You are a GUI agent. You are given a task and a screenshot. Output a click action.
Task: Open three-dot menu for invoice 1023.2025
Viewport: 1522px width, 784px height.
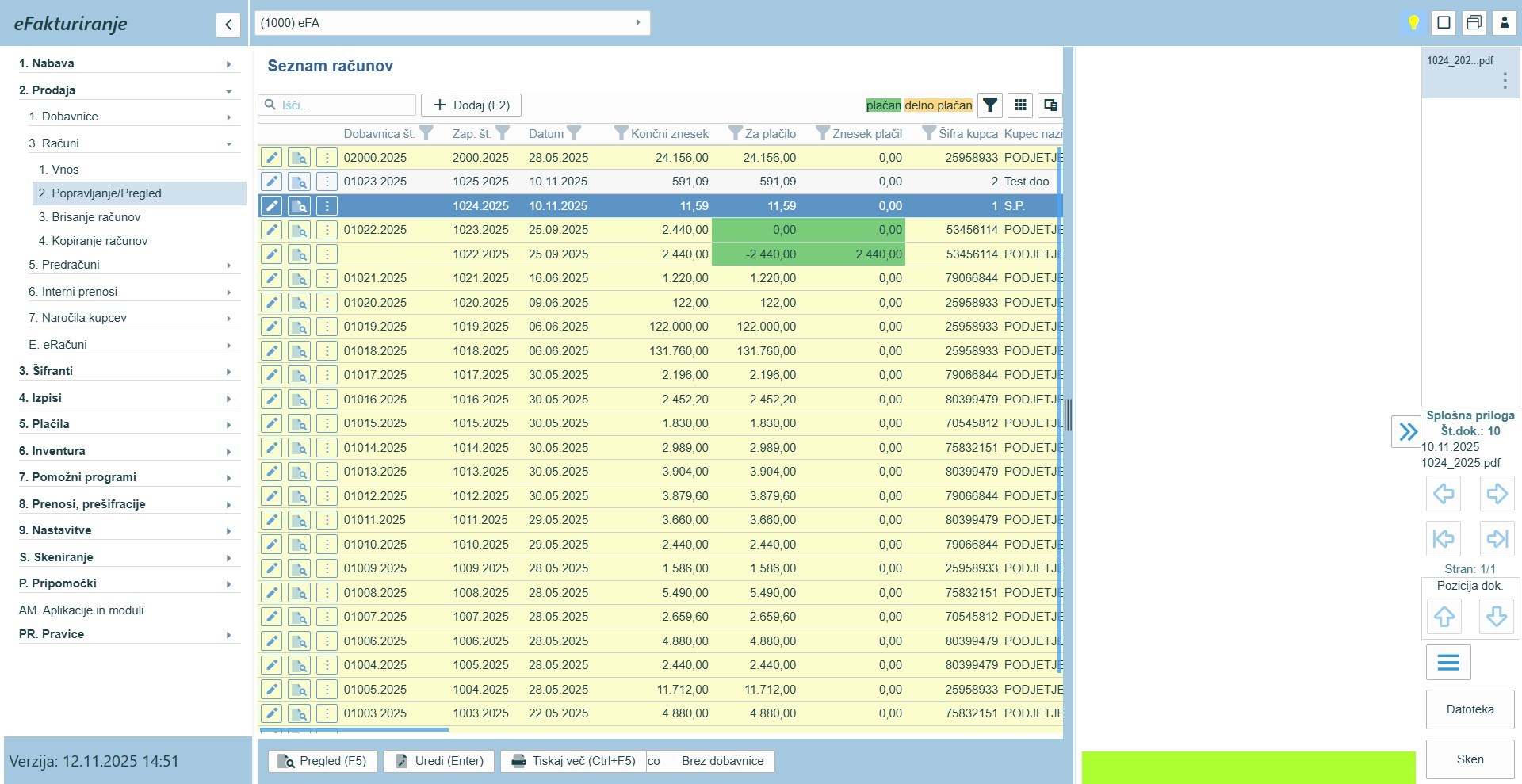[x=327, y=230]
